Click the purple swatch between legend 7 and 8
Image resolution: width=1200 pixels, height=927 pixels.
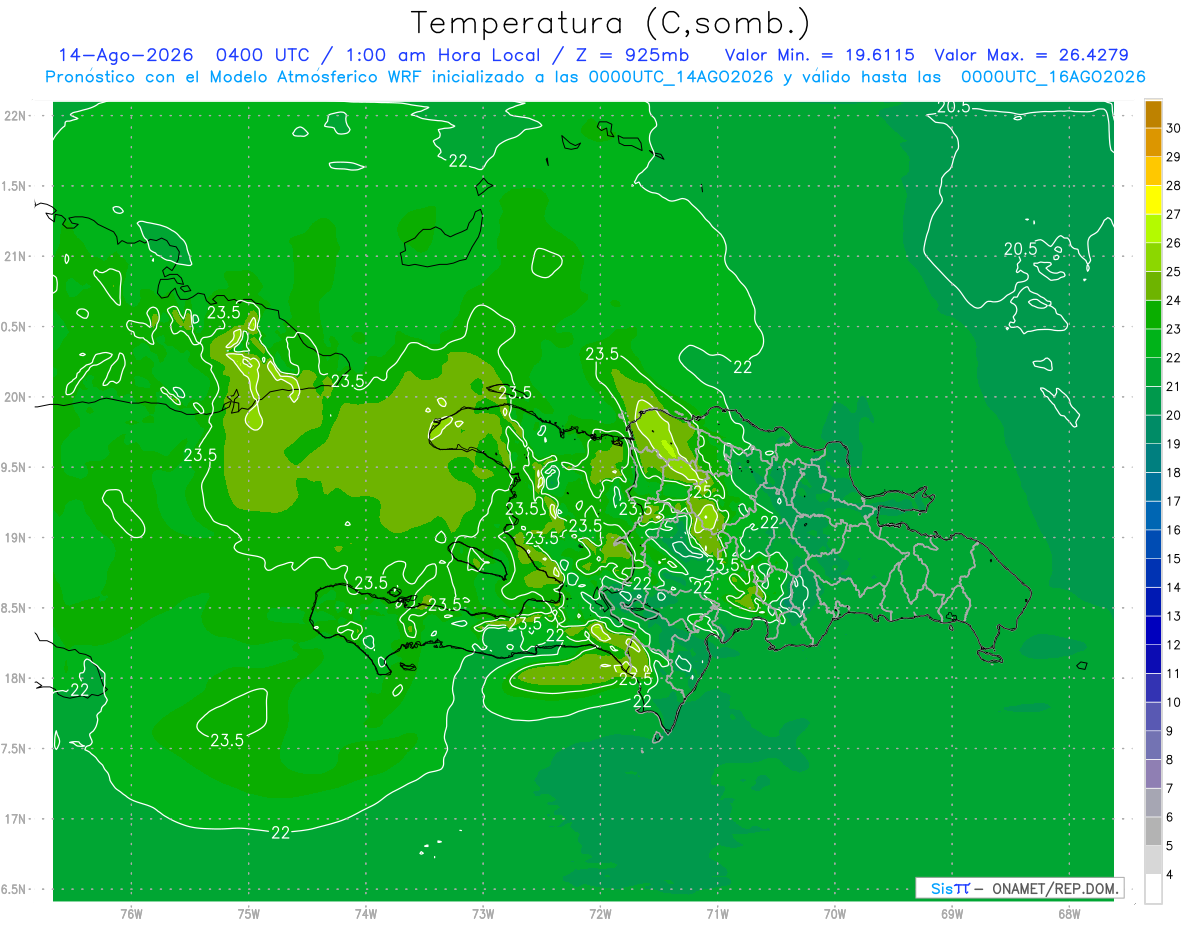click(1153, 774)
